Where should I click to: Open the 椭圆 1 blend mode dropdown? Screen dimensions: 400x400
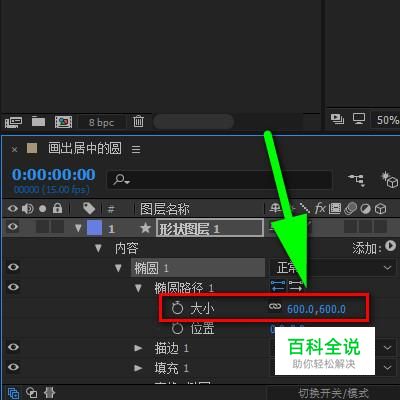(x=333, y=268)
